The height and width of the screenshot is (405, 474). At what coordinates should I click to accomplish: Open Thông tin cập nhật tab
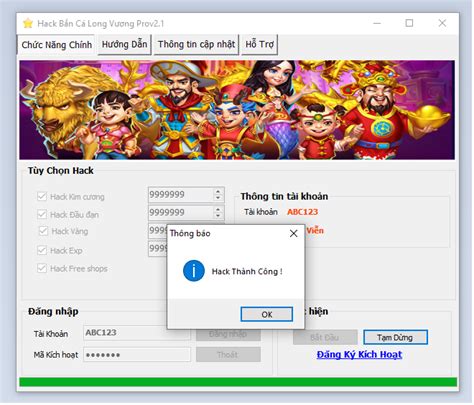click(196, 44)
